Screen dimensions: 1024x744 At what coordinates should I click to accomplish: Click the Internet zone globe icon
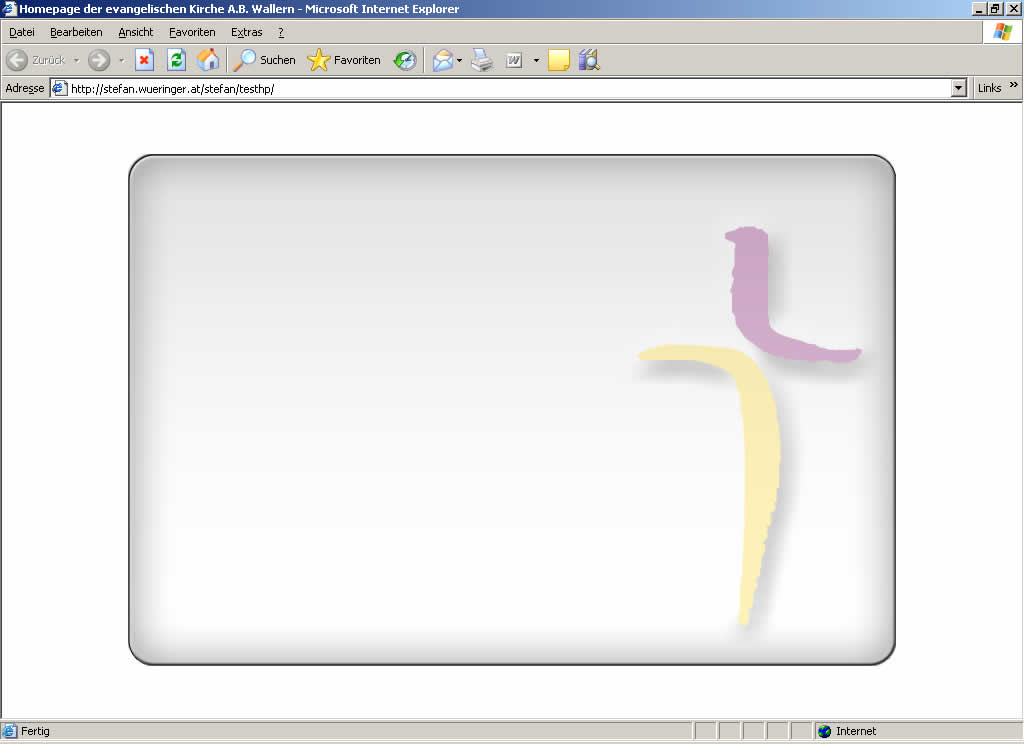click(824, 731)
